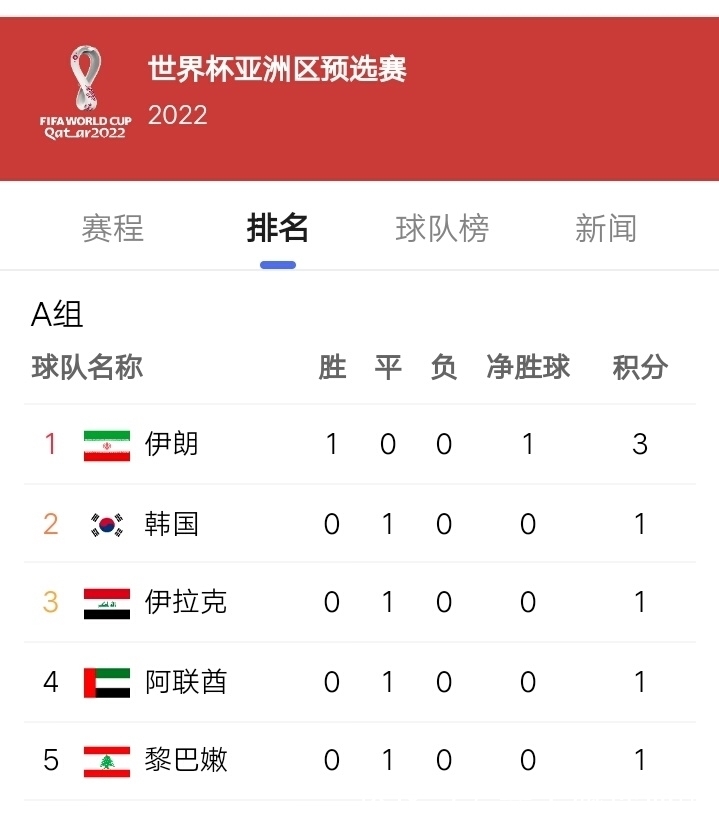Select the 排名 tab

click(277, 228)
